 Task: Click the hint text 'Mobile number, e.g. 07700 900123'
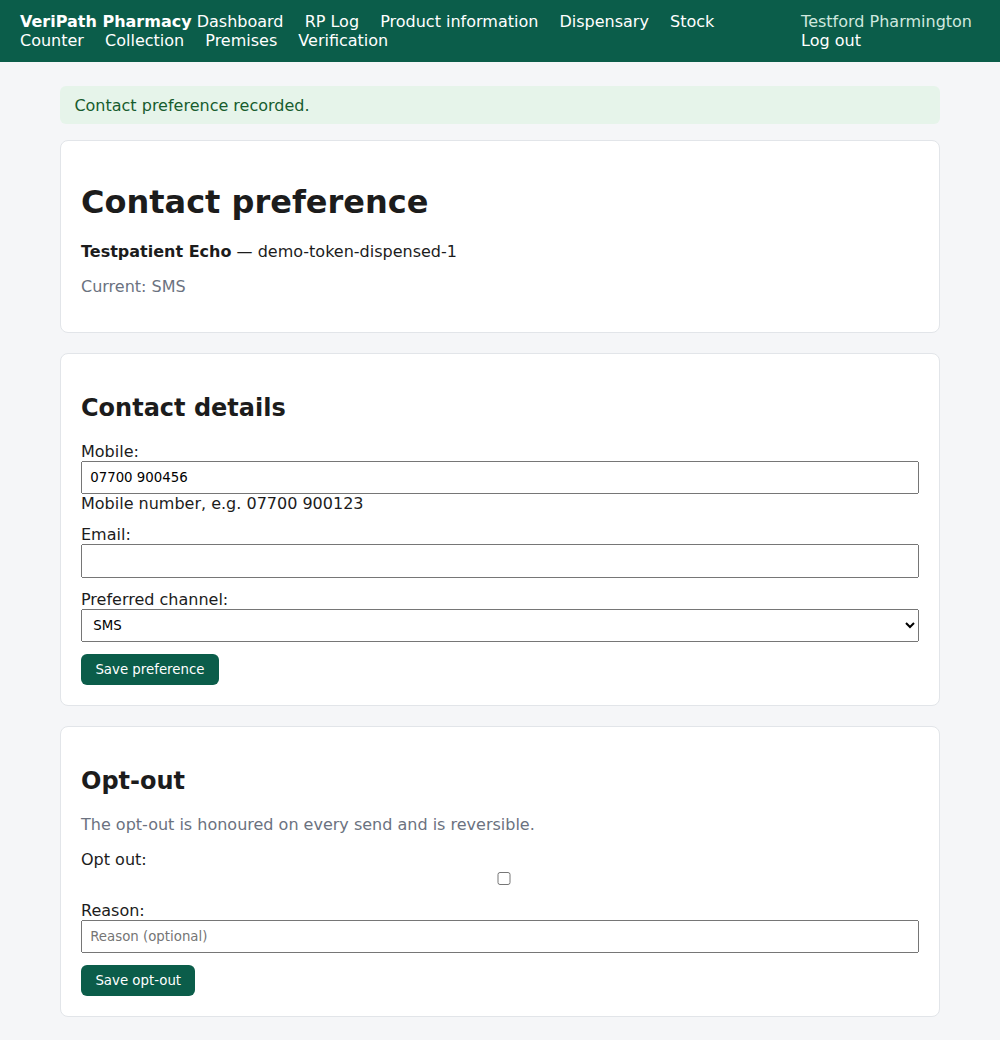222,503
